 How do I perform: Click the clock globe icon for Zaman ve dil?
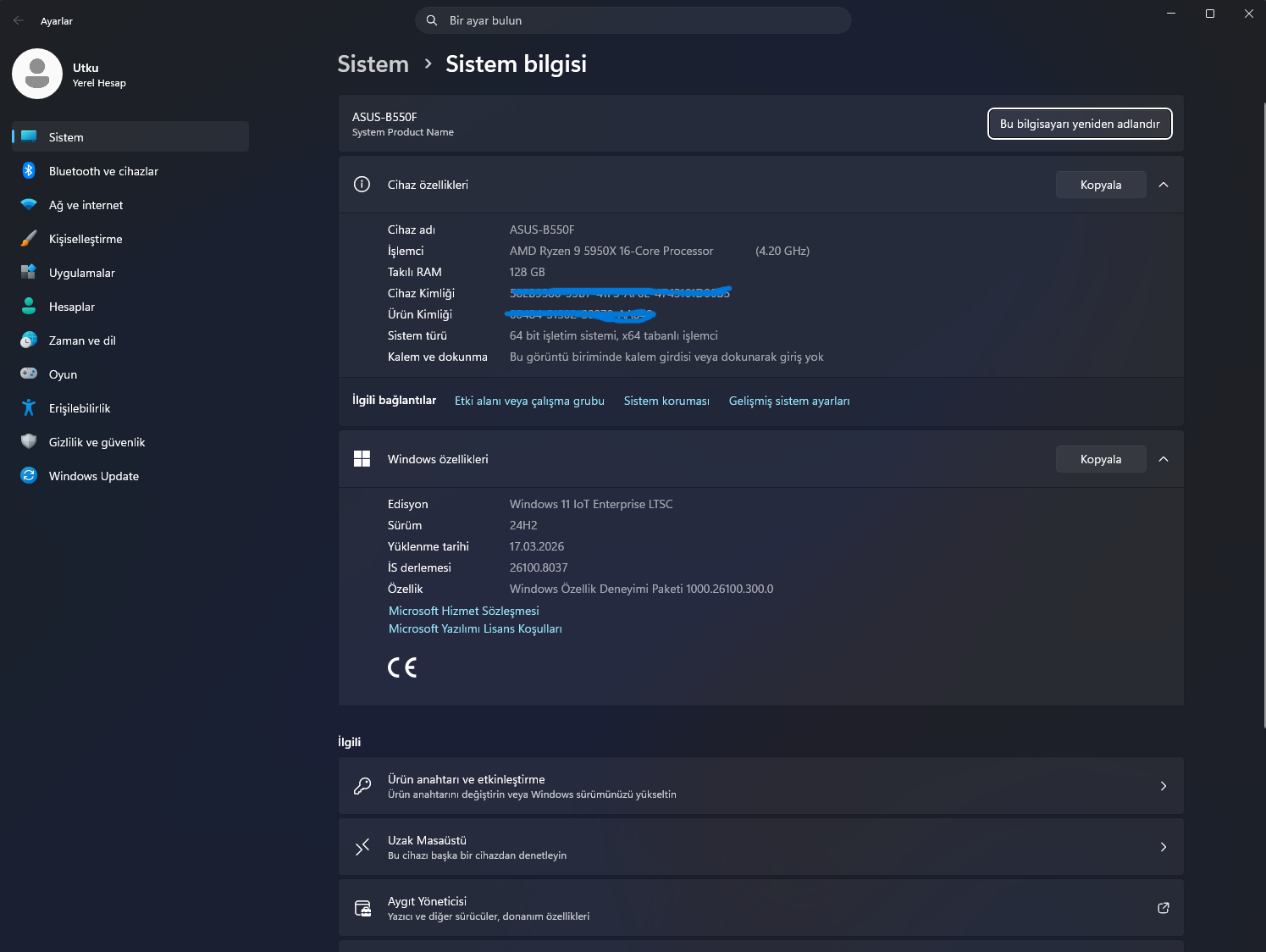coord(29,340)
